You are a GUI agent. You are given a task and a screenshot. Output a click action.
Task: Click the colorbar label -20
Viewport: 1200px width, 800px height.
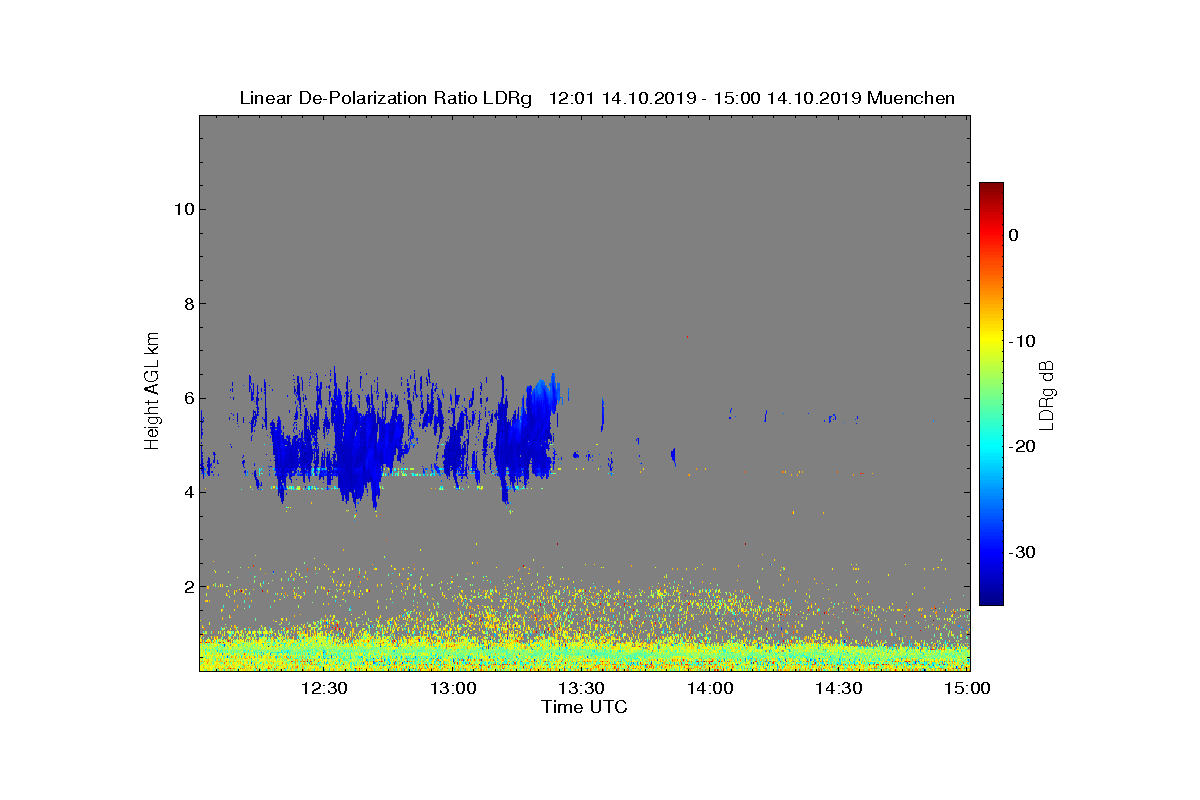click(x=1020, y=446)
